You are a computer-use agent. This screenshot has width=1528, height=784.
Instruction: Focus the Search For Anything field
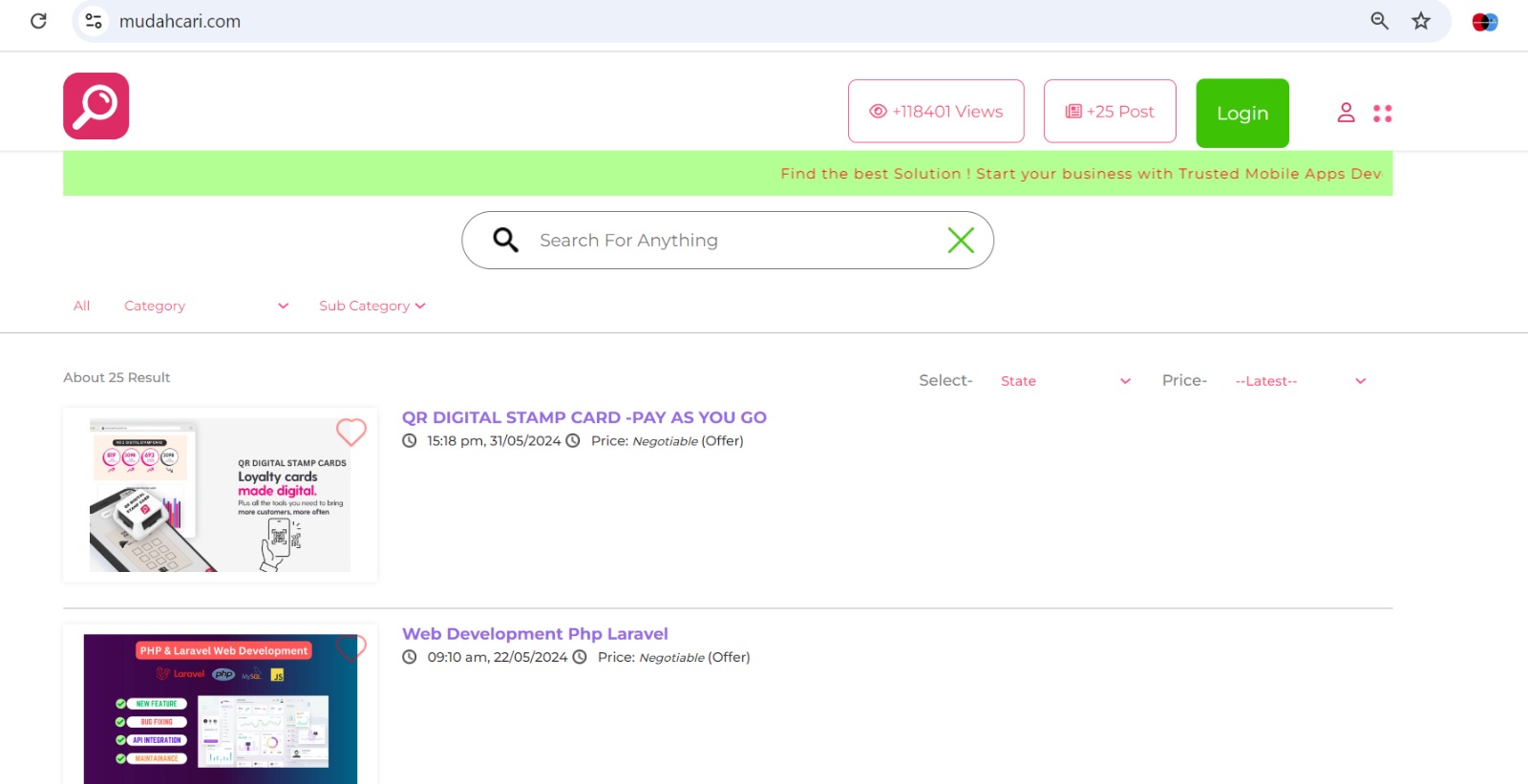(x=728, y=241)
